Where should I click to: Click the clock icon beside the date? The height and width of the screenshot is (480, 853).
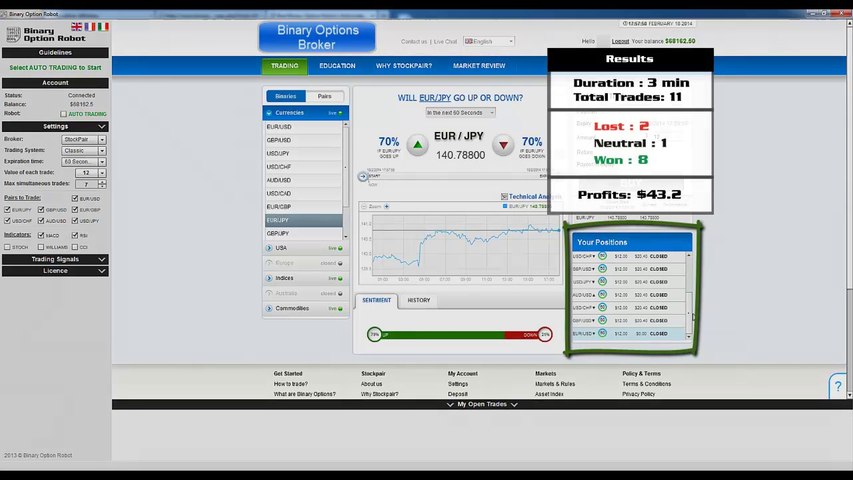click(x=625, y=24)
